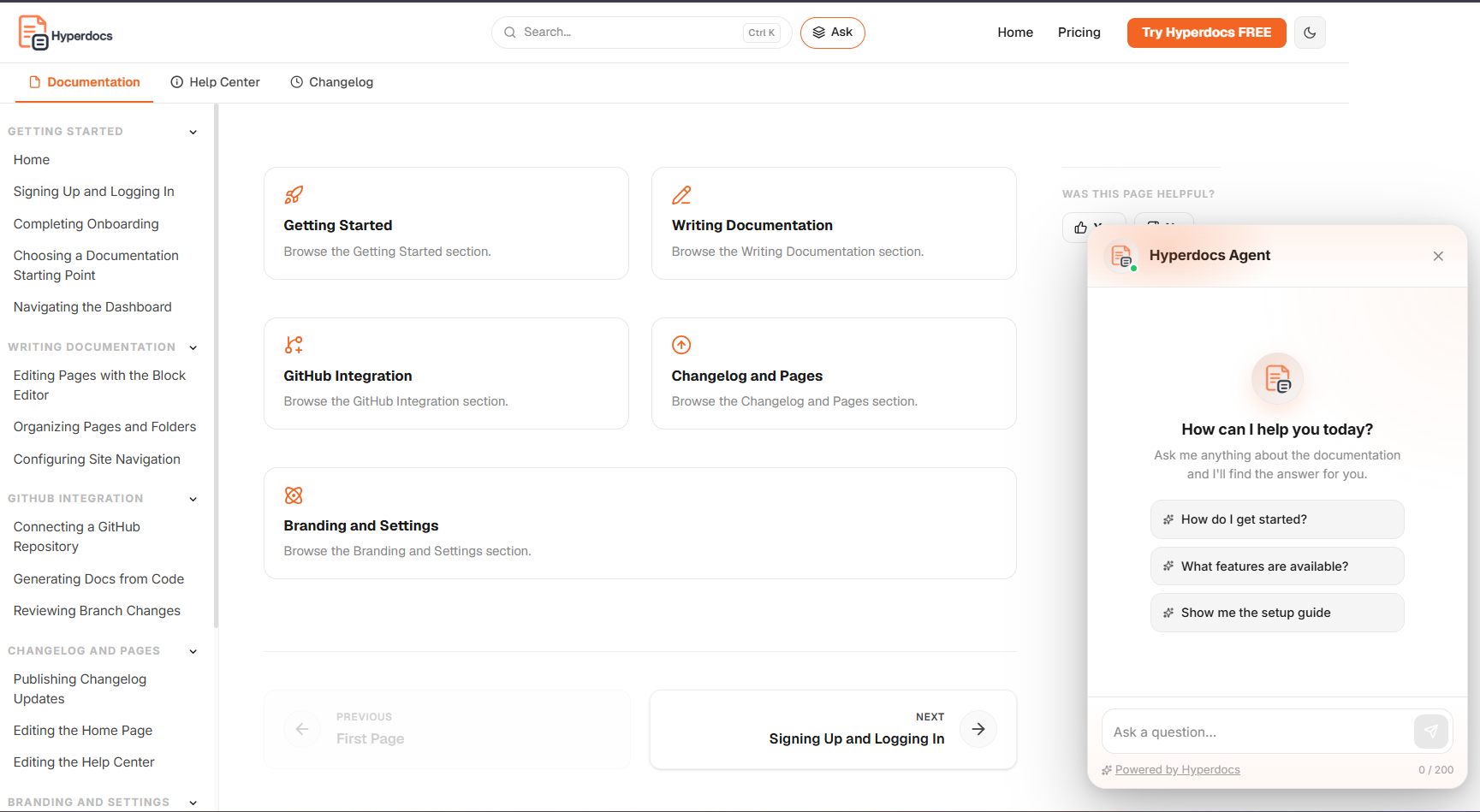The image size is (1480, 812).
Task: Open Signing Up and Logging In sidebar page
Action: click(x=94, y=192)
